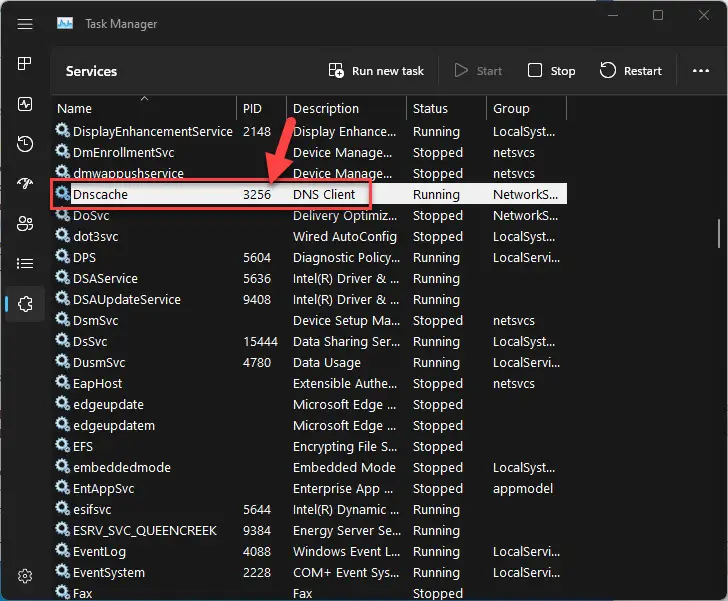Click the gear icon of EFS row

[x=63, y=445]
